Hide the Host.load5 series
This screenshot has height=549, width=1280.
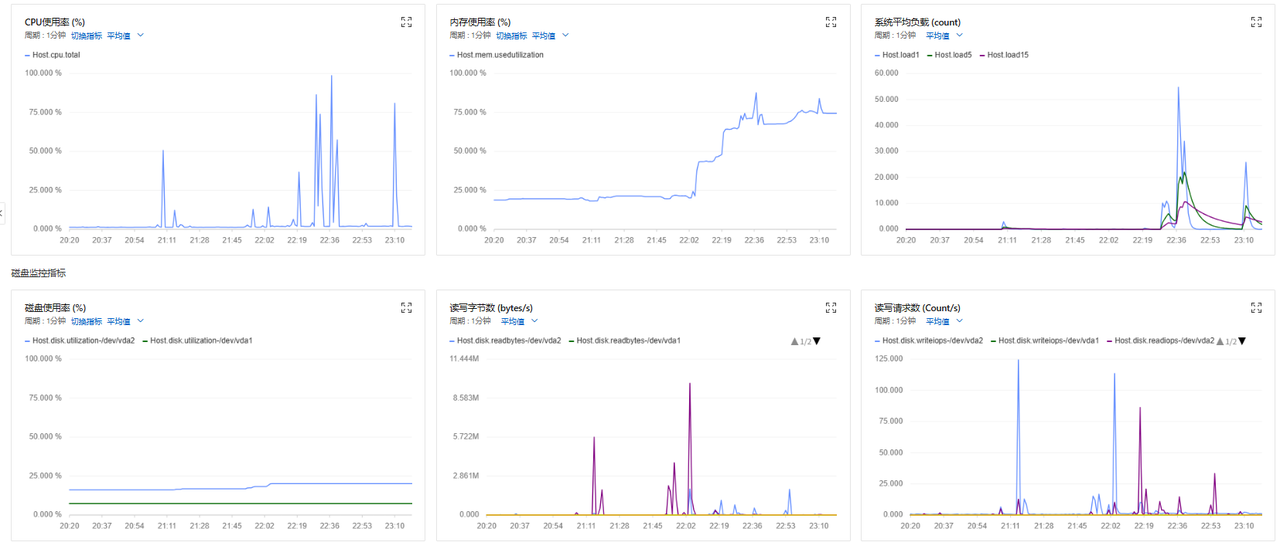point(949,55)
